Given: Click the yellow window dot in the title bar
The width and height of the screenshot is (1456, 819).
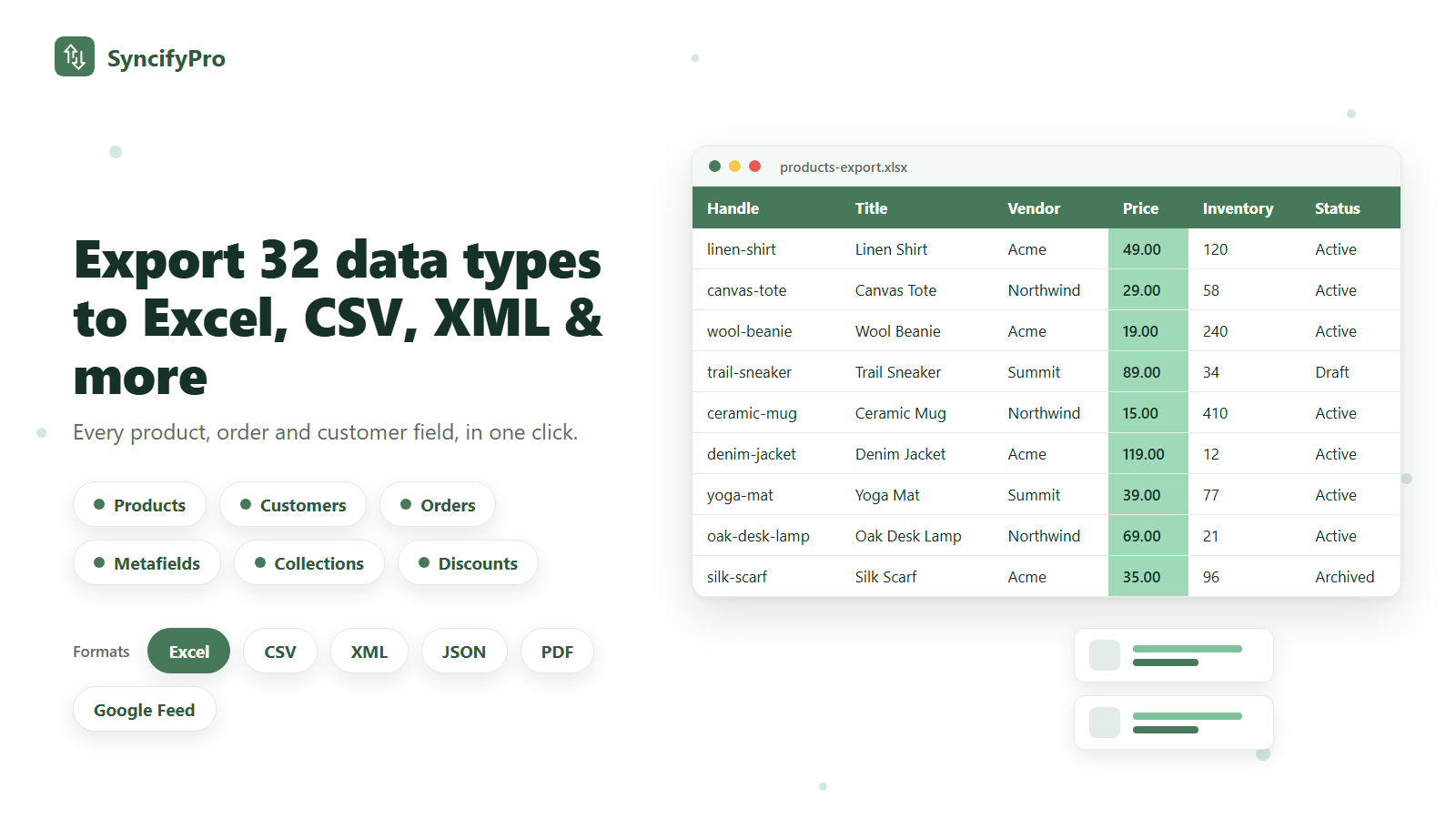Looking at the screenshot, I should coord(734,166).
